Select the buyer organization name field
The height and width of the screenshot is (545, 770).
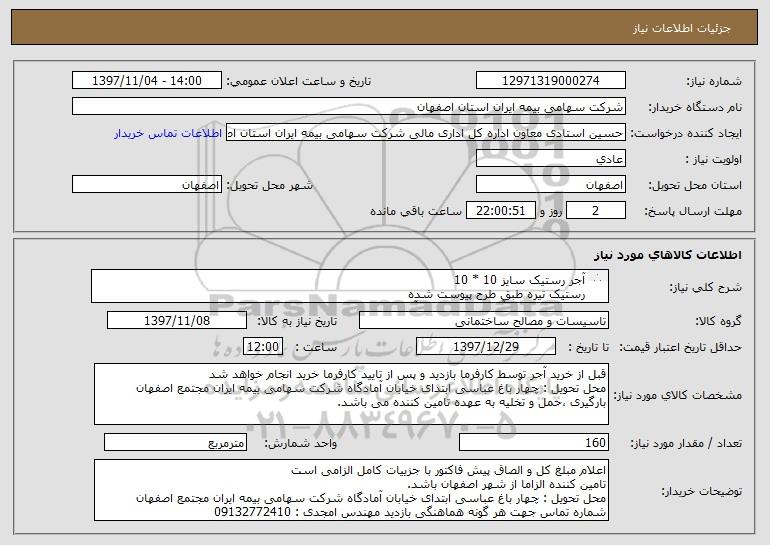[x=349, y=107]
